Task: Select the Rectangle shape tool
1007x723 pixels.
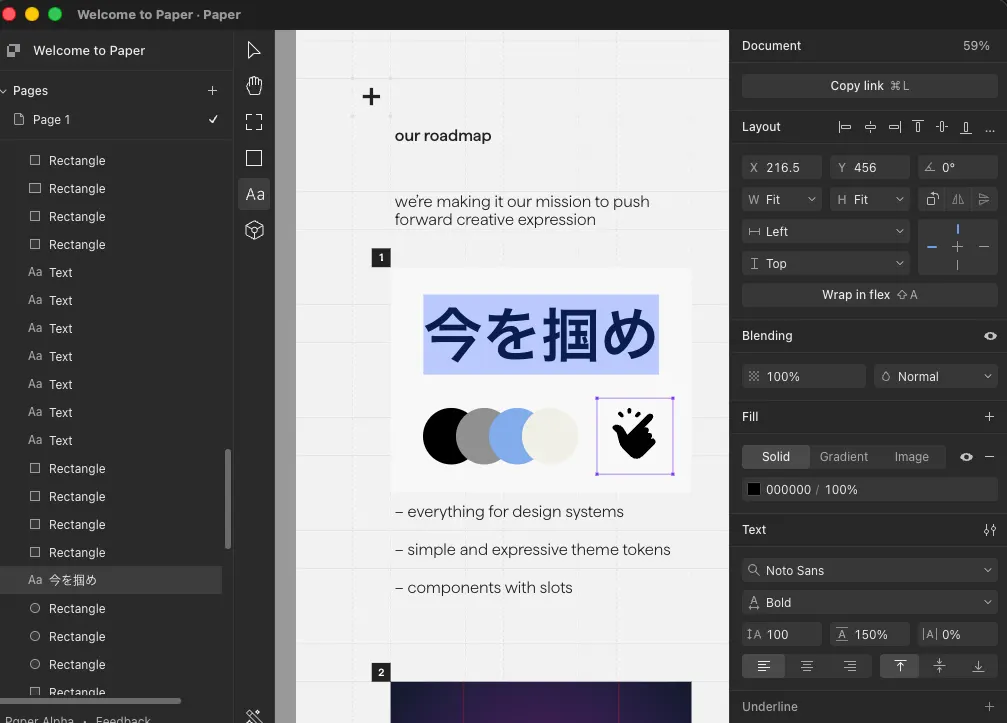Action: coord(254,158)
